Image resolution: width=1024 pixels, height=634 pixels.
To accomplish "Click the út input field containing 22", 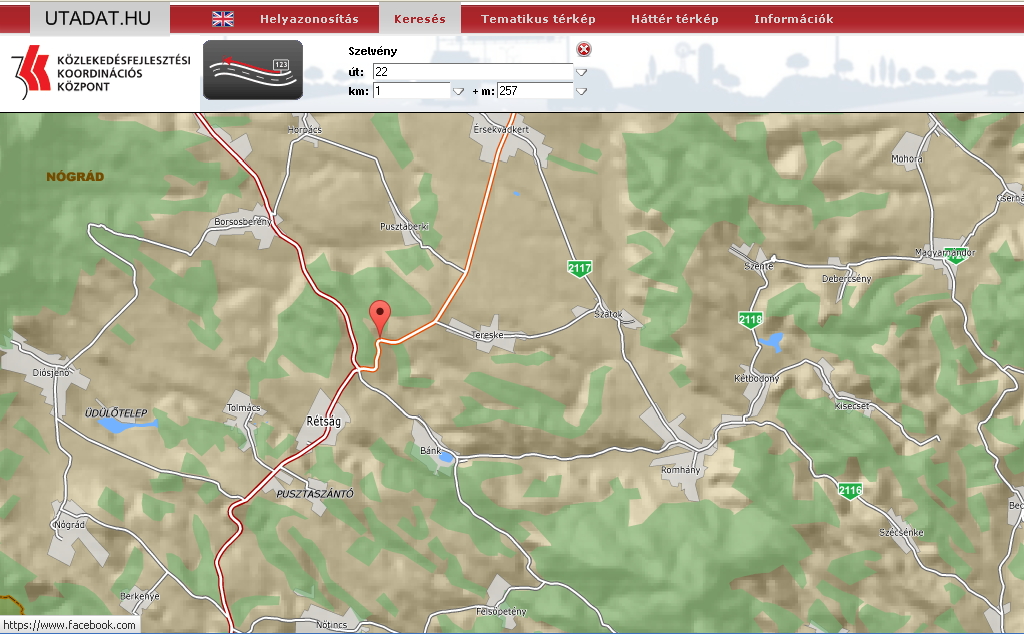I will click(x=472, y=71).
